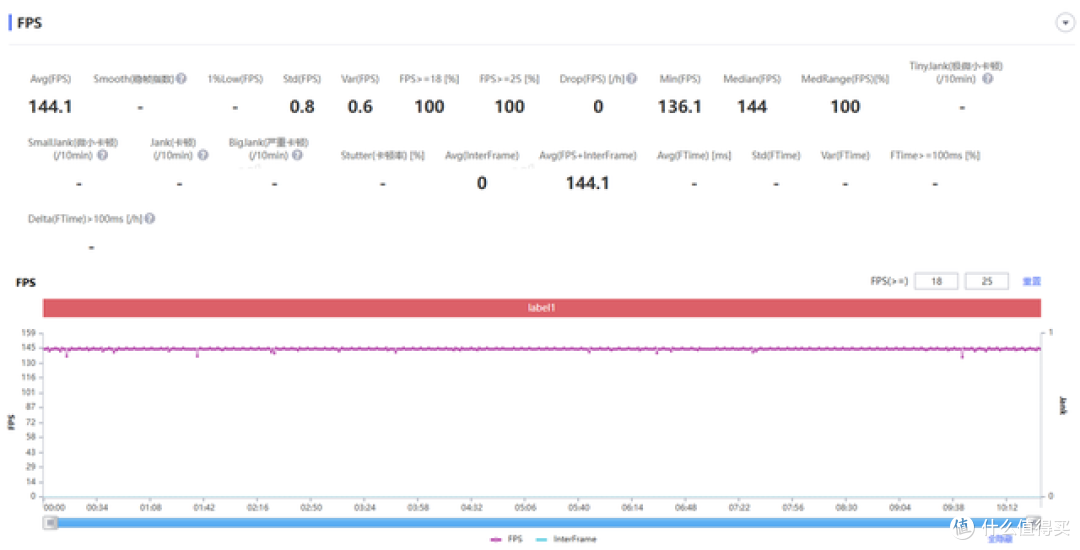Click the Avg(InterFrame) value 0
This screenshot has width=1080, height=550.
coord(481,183)
